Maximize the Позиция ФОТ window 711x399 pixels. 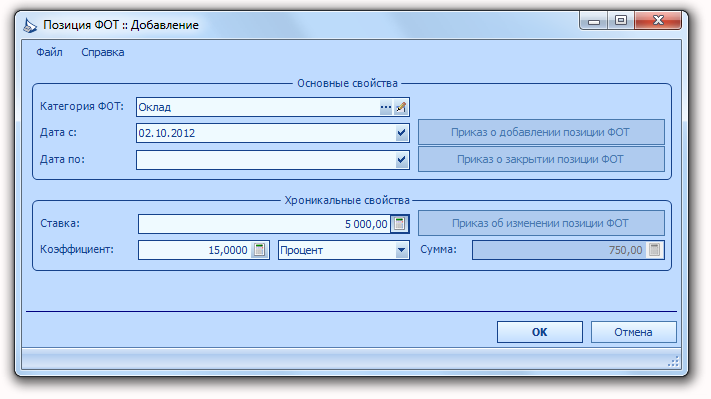pos(621,21)
